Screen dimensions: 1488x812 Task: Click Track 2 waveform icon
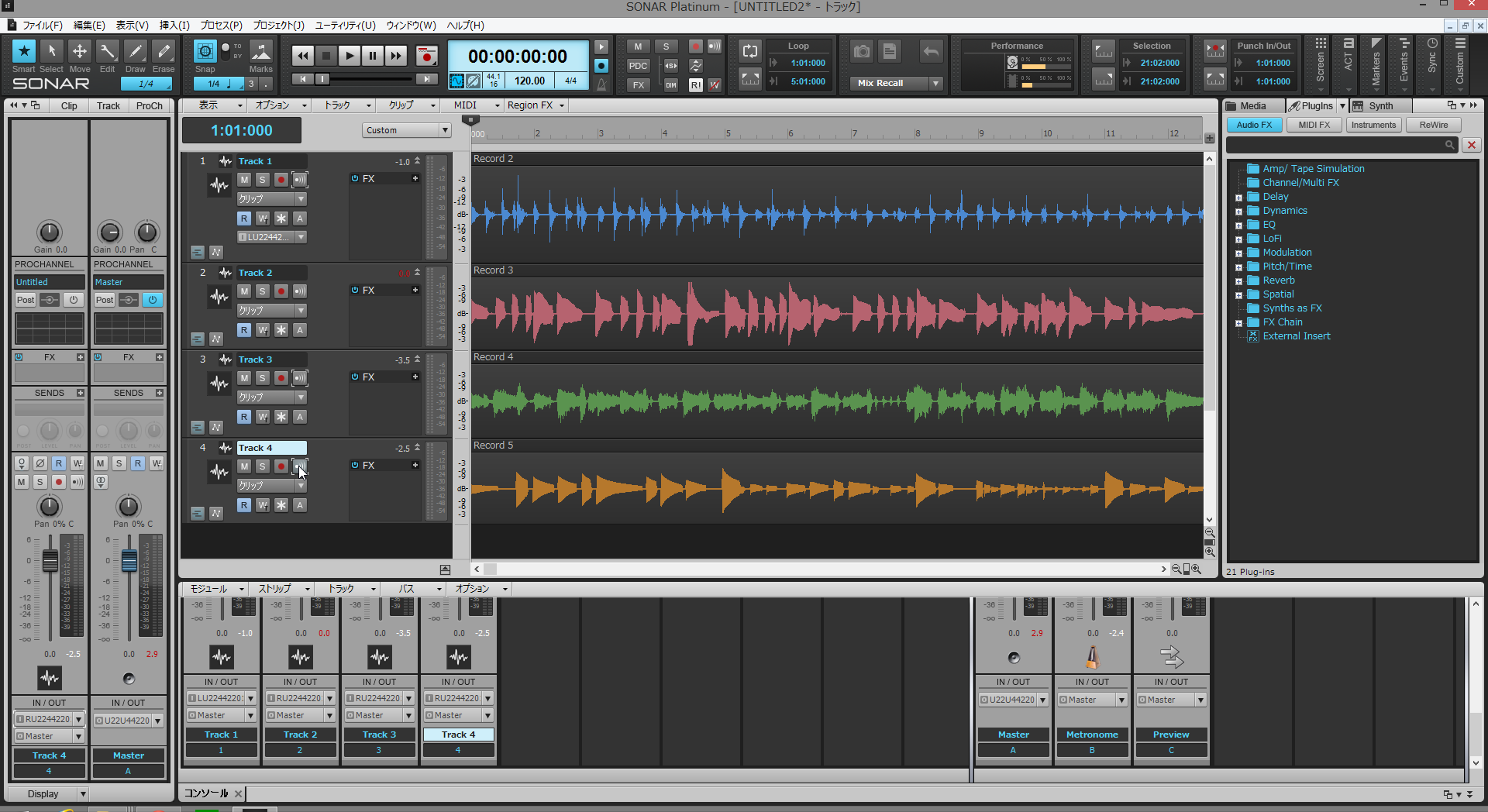[219, 296]
